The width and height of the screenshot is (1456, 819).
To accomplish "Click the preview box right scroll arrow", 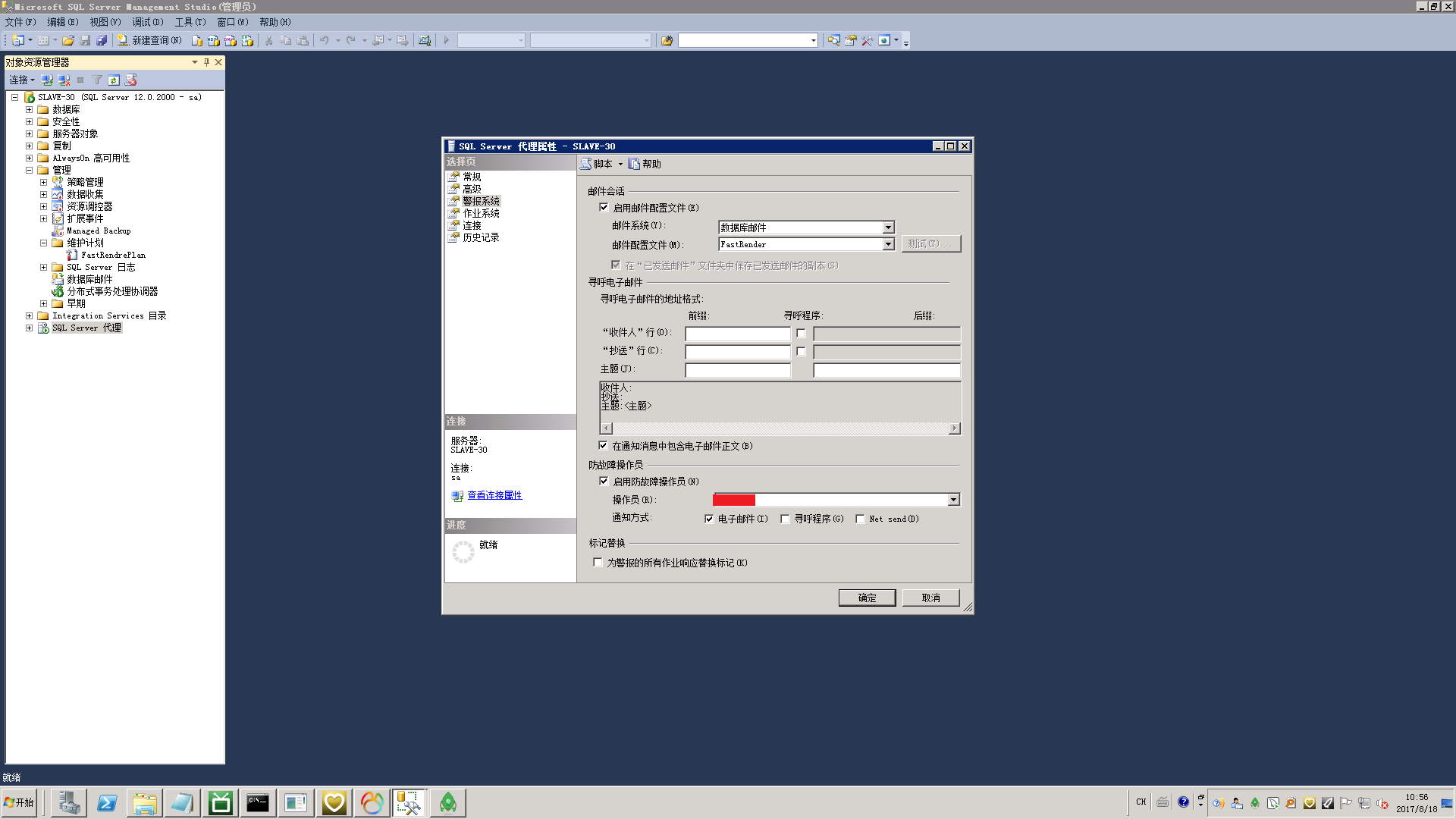I will [x=954, y=428].
